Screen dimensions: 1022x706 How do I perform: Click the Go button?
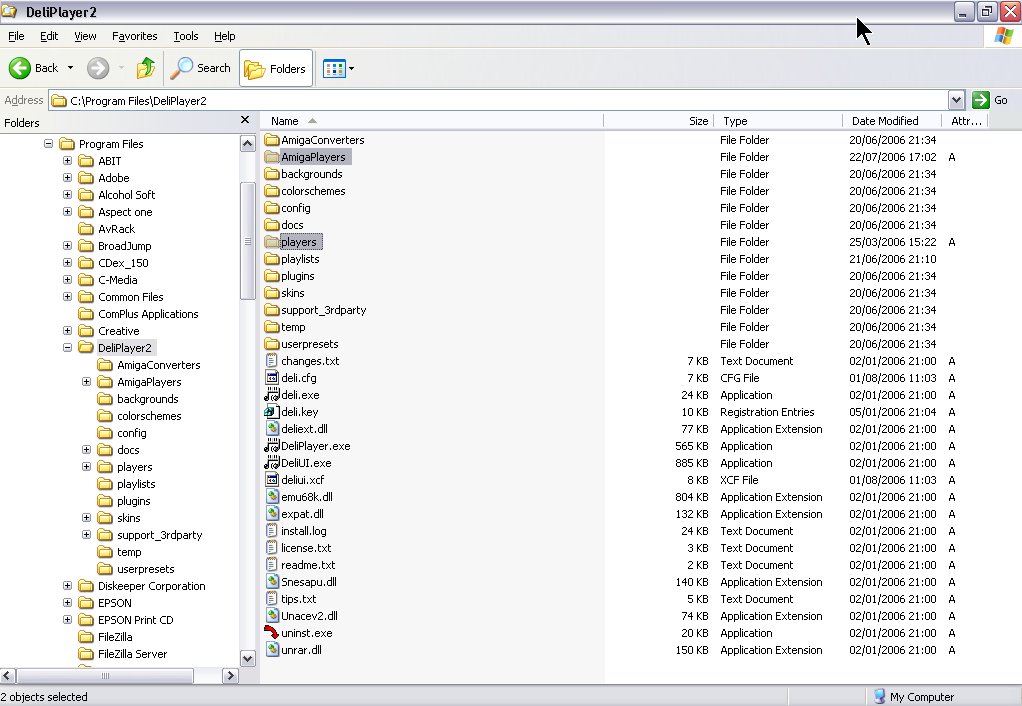(990, 100)
